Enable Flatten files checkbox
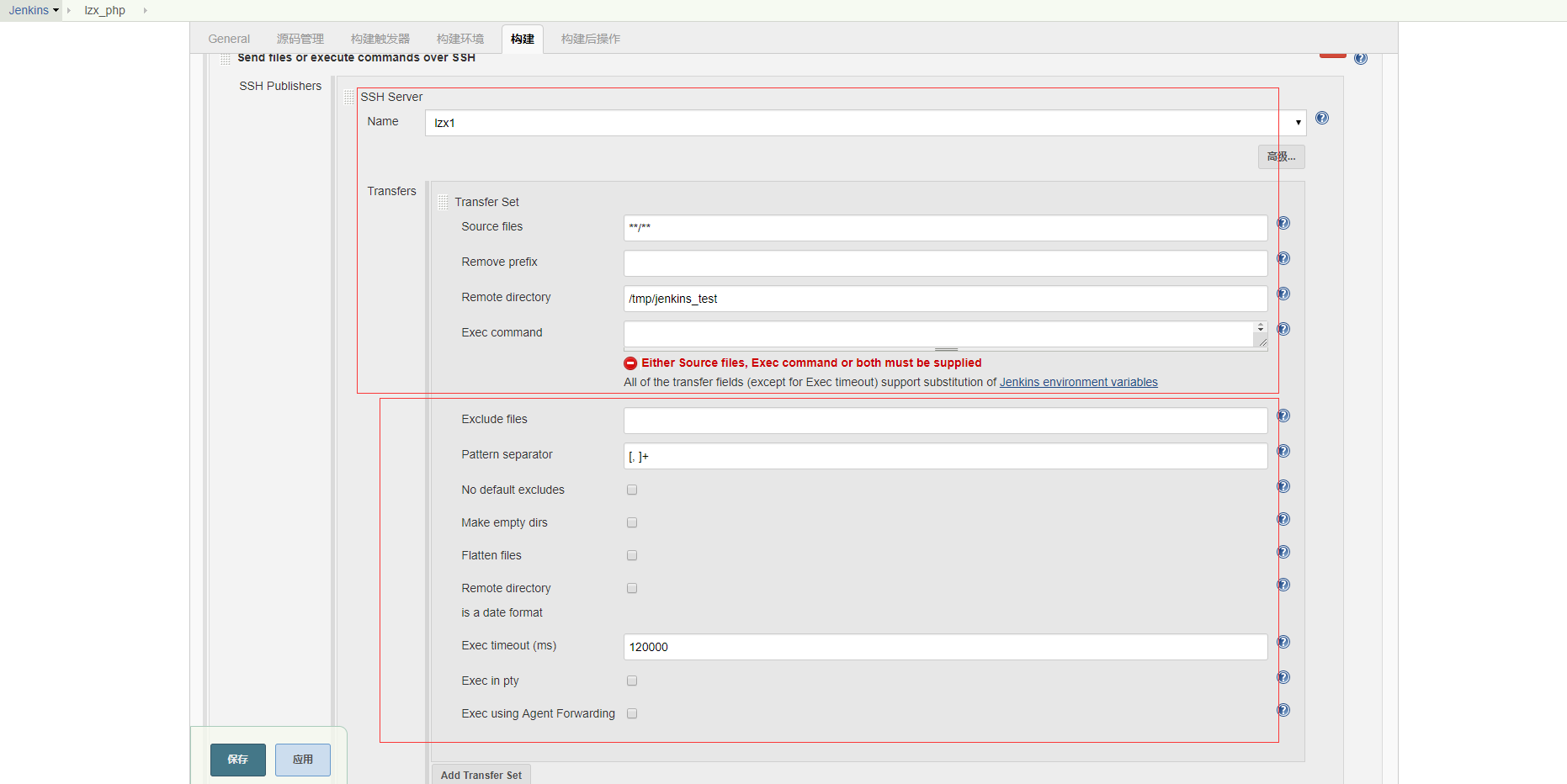This screenshot has width=1567, height=784. point(632,555)
